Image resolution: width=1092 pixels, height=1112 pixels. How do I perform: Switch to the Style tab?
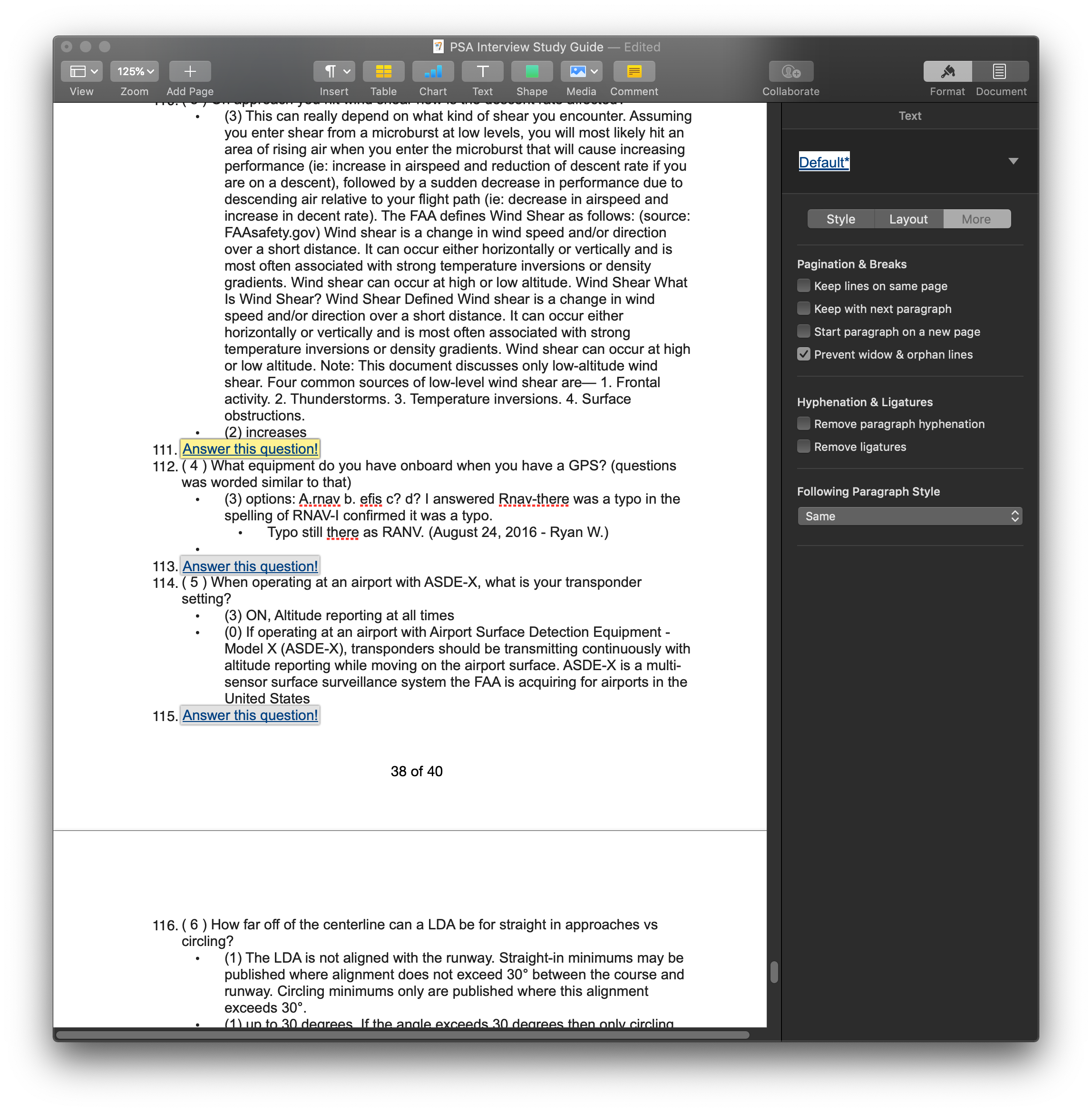[839, 218]
